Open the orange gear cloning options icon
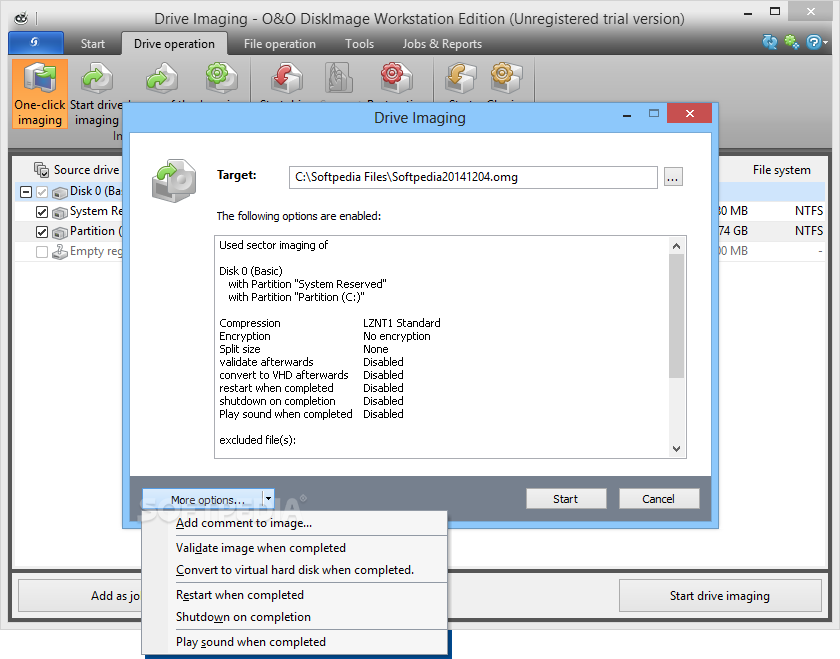The width and height of the screenshot is (840, 659). (506, 78)
